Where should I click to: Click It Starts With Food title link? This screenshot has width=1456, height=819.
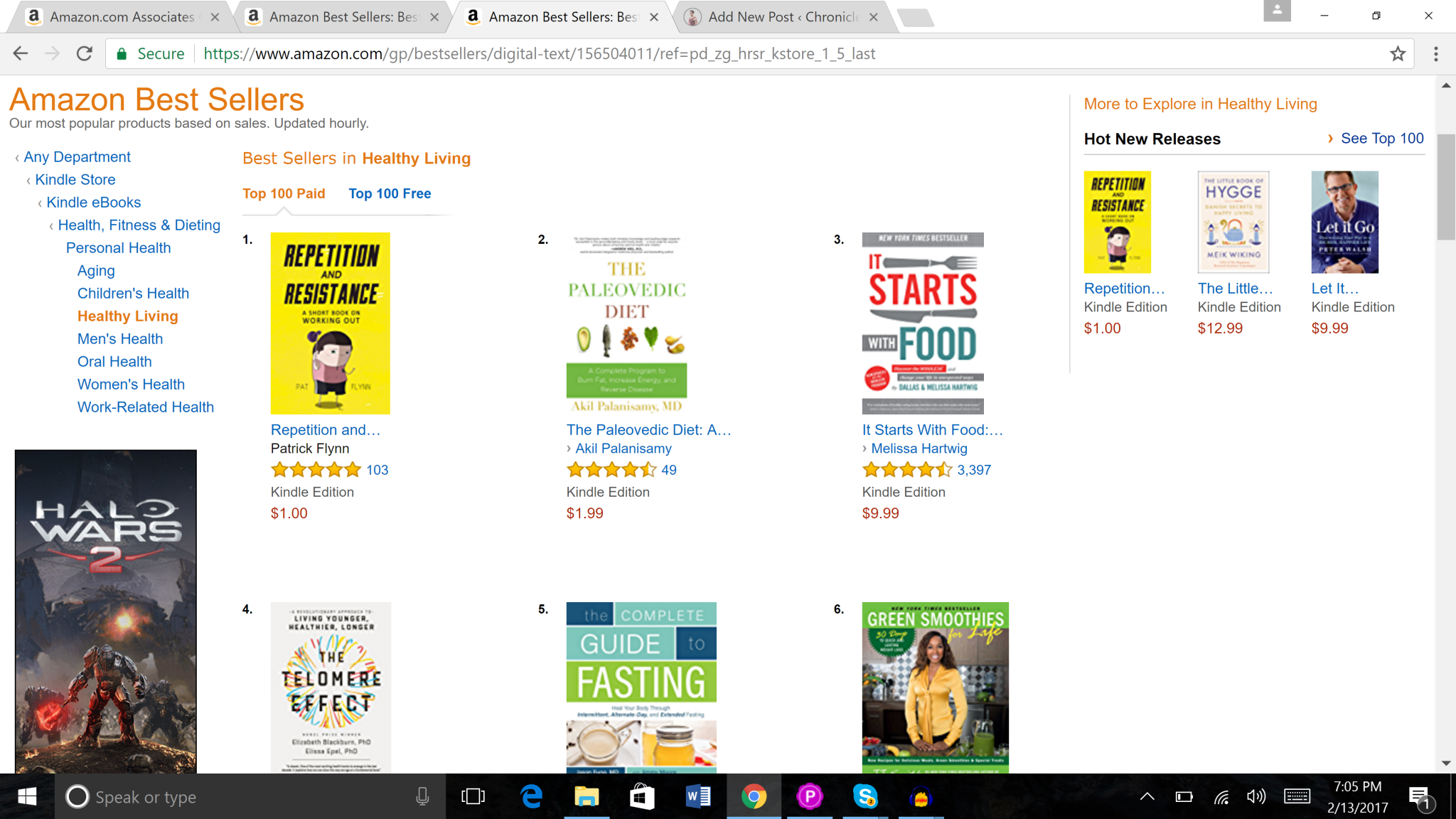click(x=933, y=429)
